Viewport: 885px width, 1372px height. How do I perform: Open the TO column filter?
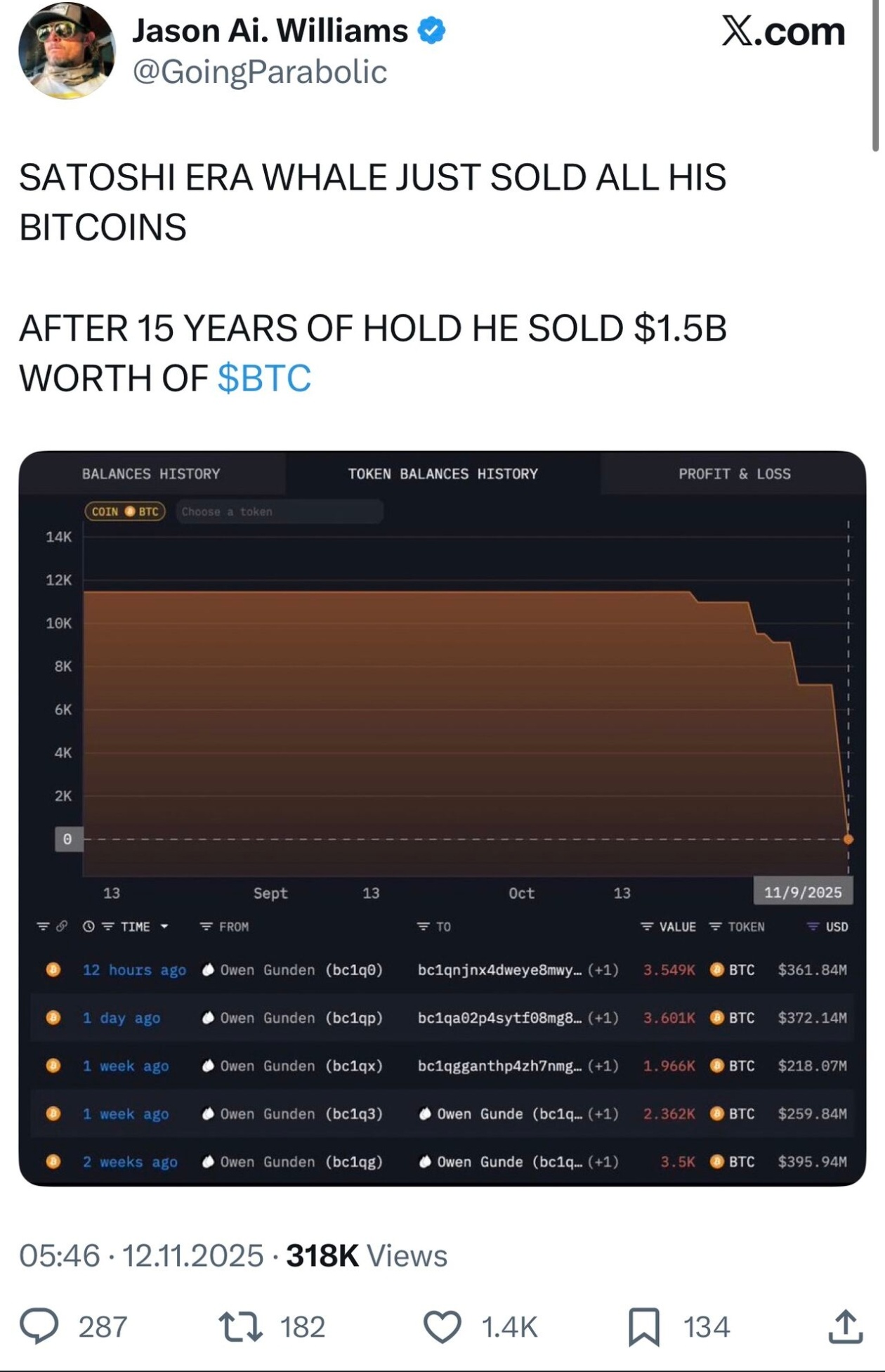pyautogui.click(x=423, y=927)
